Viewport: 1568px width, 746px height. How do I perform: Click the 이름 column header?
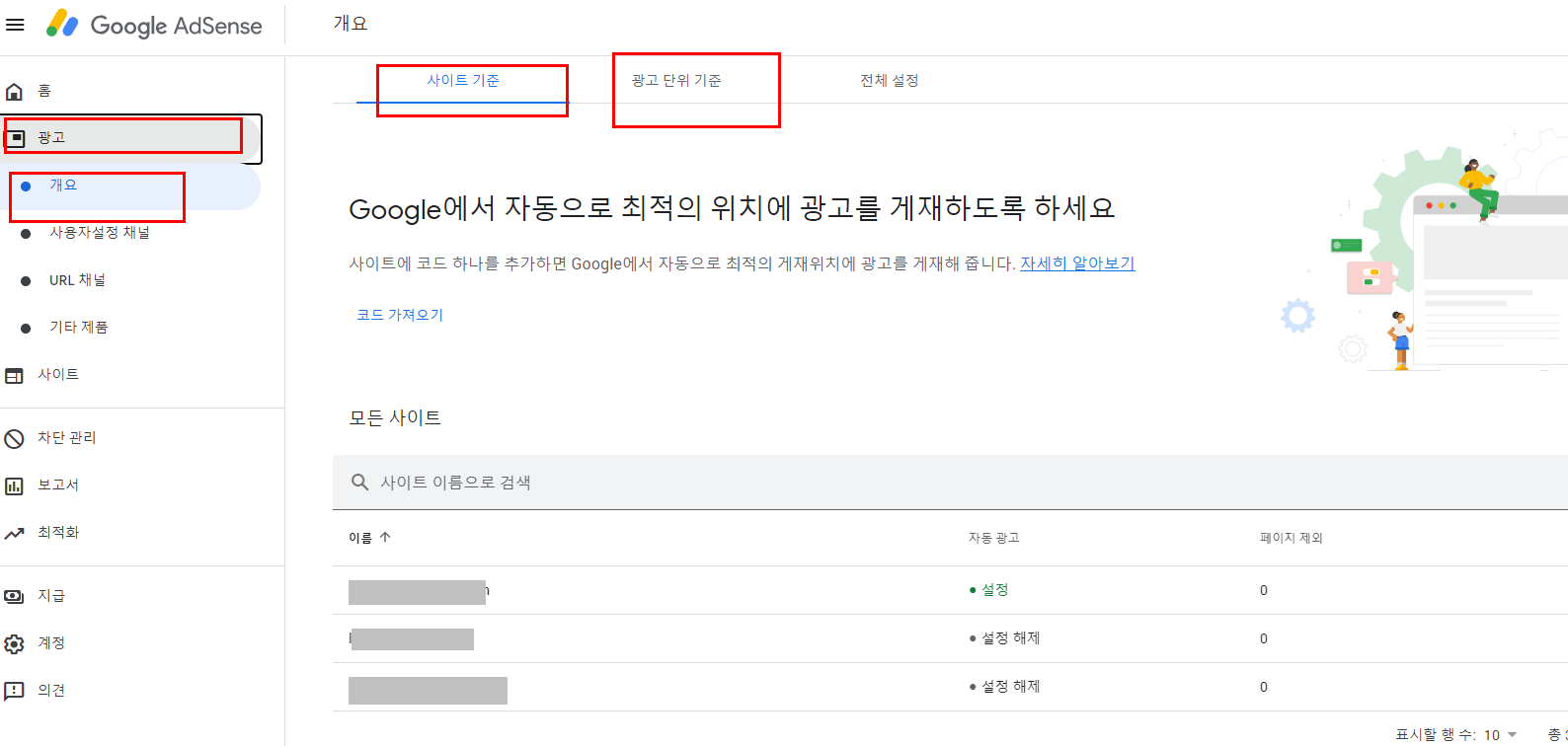360,538
